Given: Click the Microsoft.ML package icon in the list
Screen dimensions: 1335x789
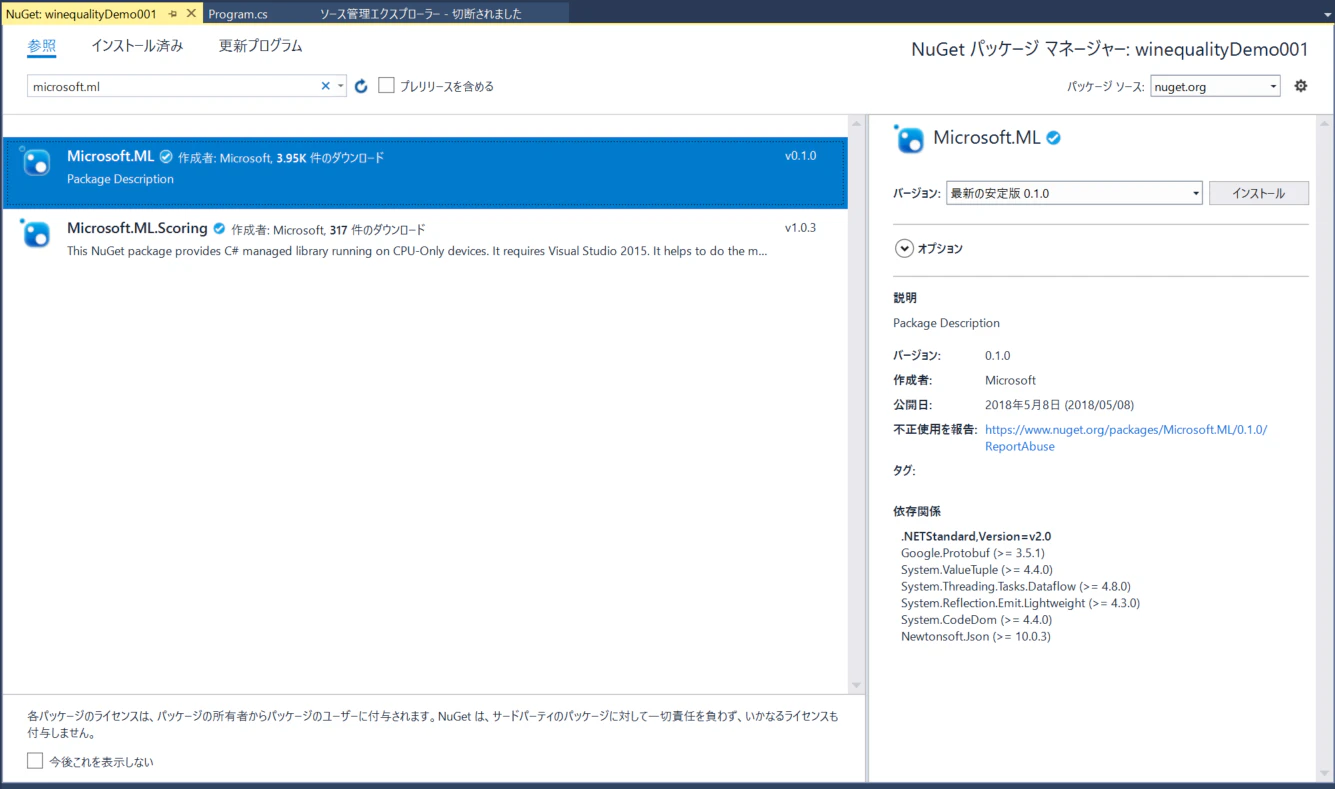Looking at the screenshot, I should (35, 161).
